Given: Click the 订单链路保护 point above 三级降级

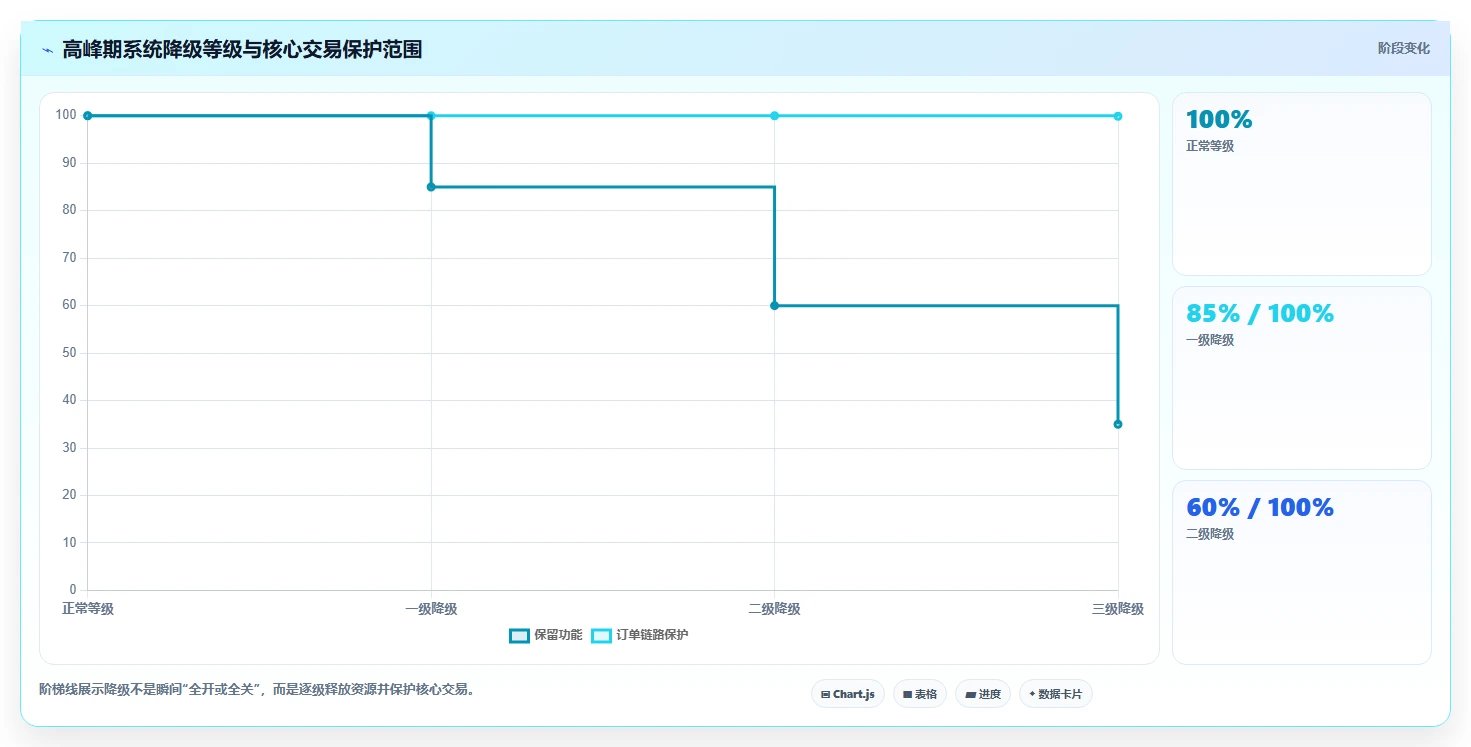Looking at the screenshot, I should (1118, 116).
